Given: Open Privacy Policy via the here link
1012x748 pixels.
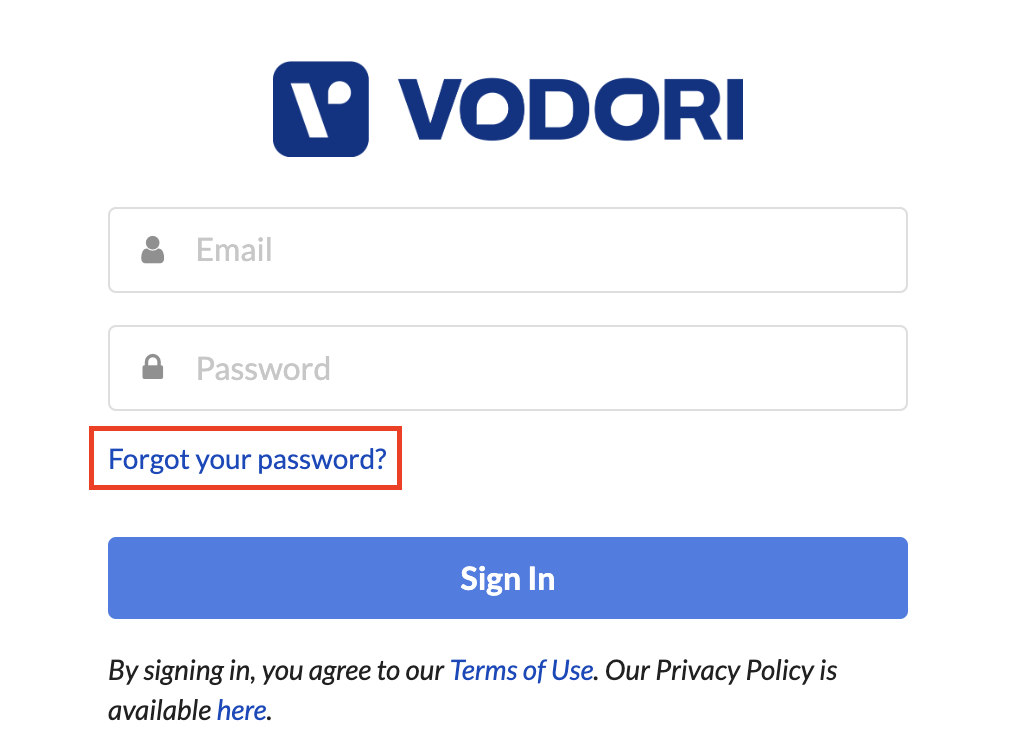Looking at the screenshot, I should [x=242, y=710].
